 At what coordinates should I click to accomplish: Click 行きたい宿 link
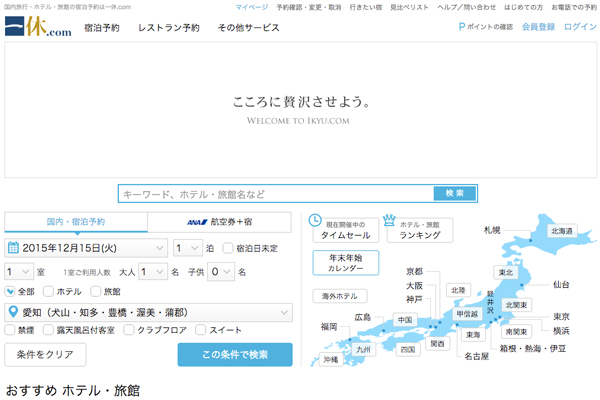[x=366, y=7]
